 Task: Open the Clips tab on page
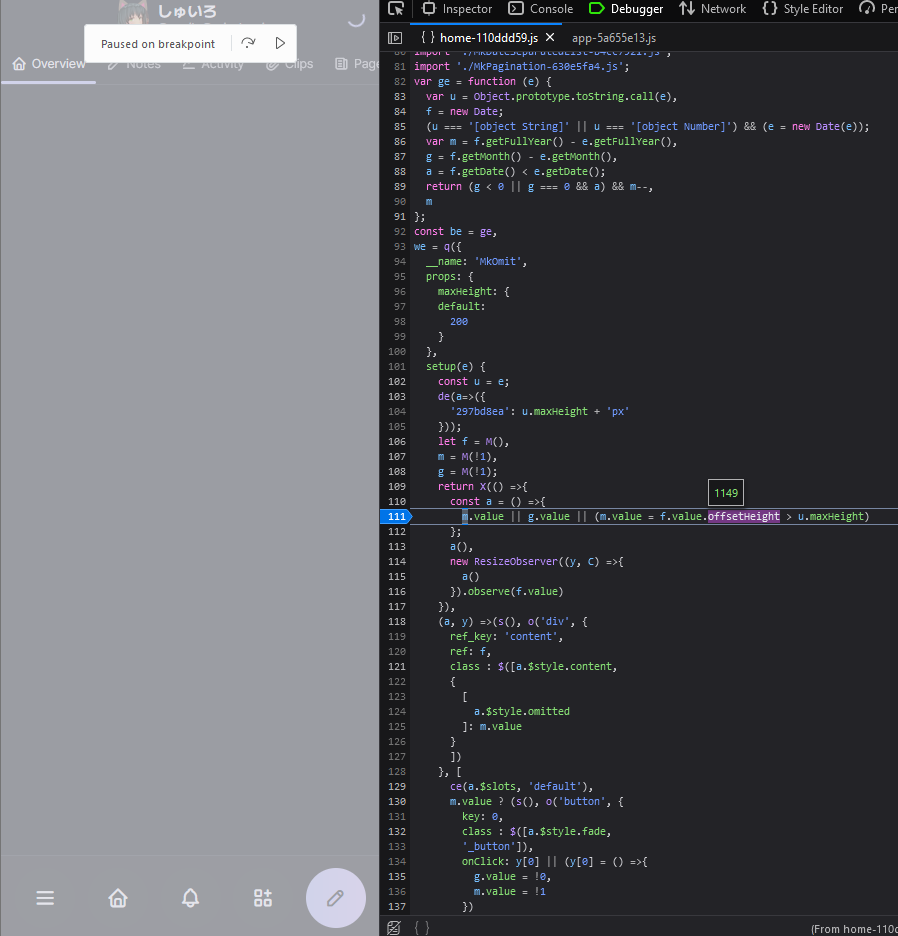290,64
